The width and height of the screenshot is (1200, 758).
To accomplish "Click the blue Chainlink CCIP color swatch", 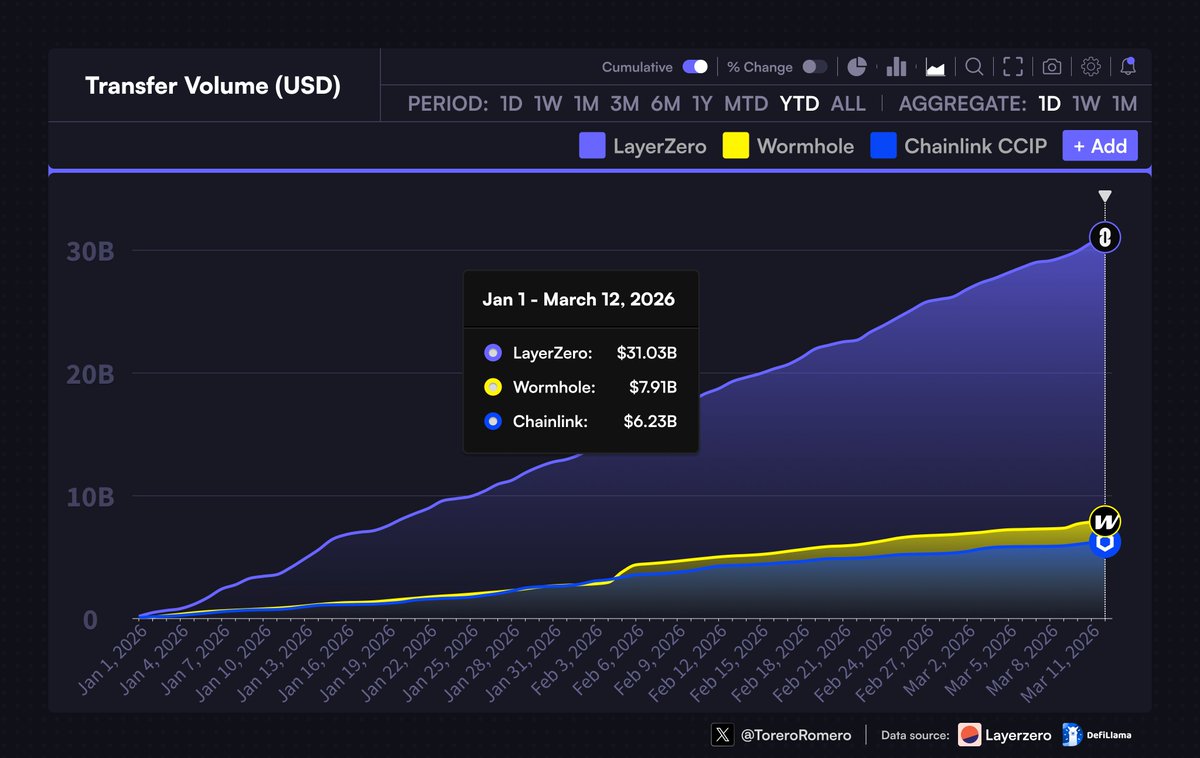I will 883,146.
